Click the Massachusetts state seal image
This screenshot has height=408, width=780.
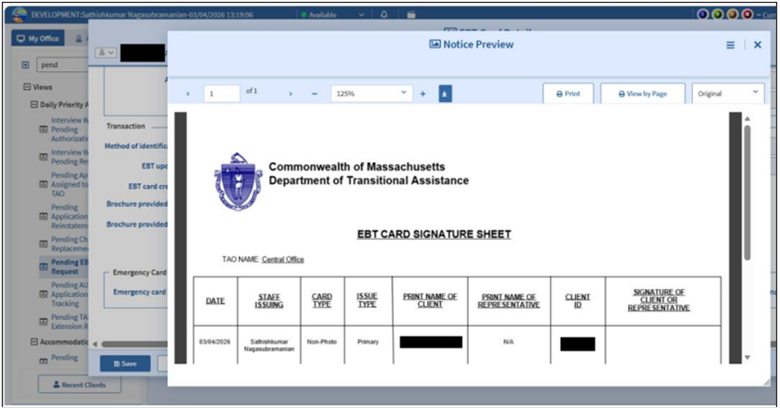pyautogui.click(x=238, y=182)
